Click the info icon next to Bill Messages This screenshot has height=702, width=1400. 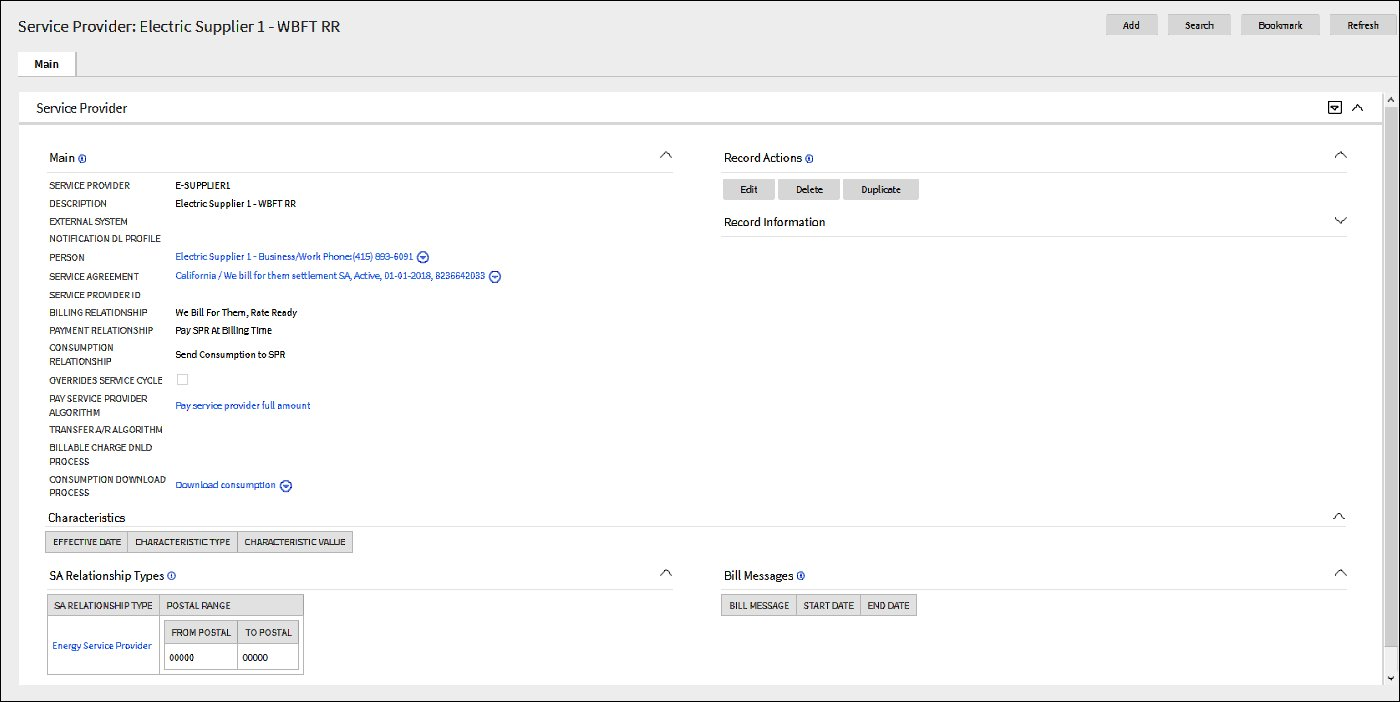pyautogui.click(x=799, y=575)
